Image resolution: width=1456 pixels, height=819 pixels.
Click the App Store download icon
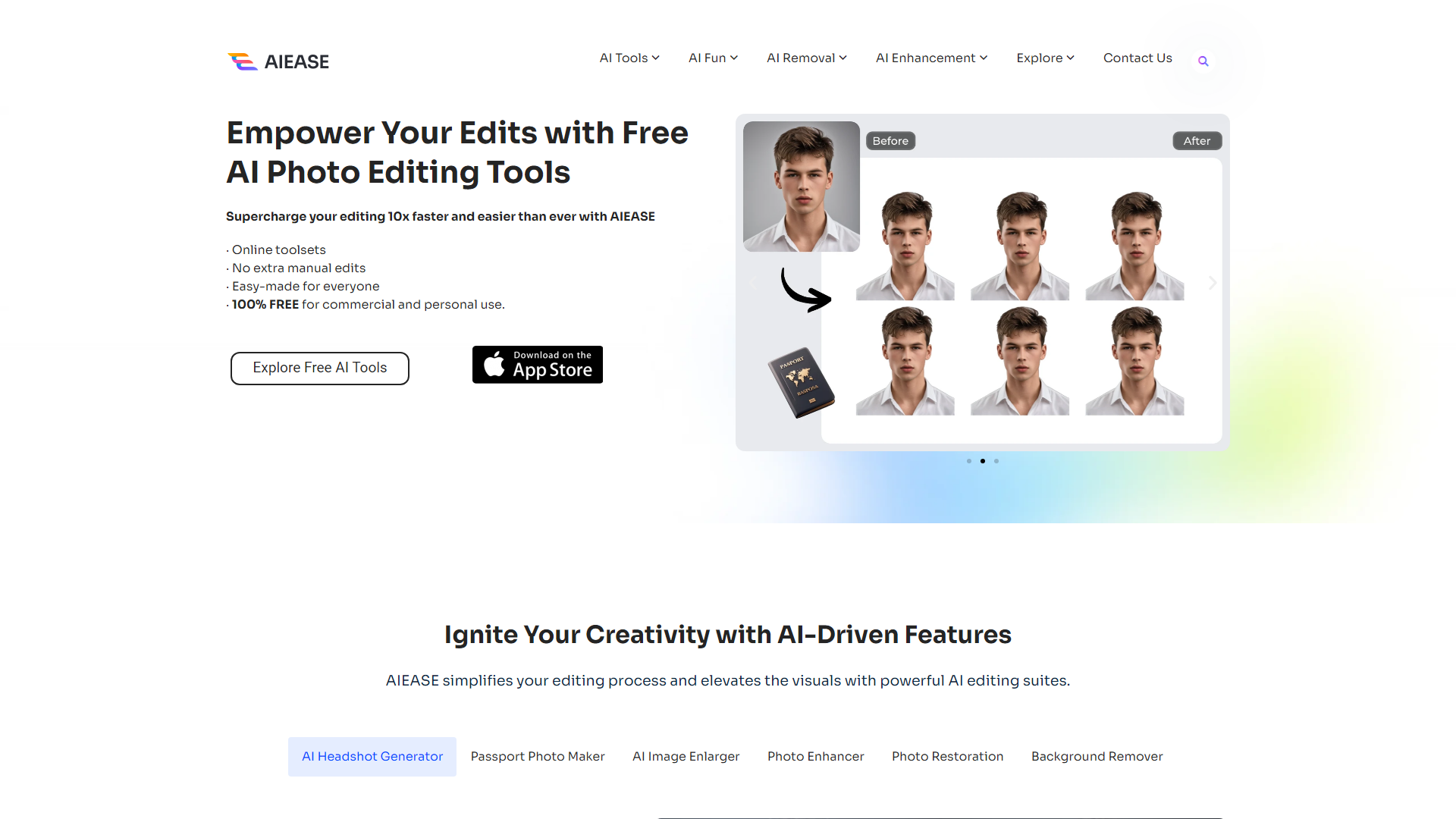pyautogui.click(x=536, y=365)
